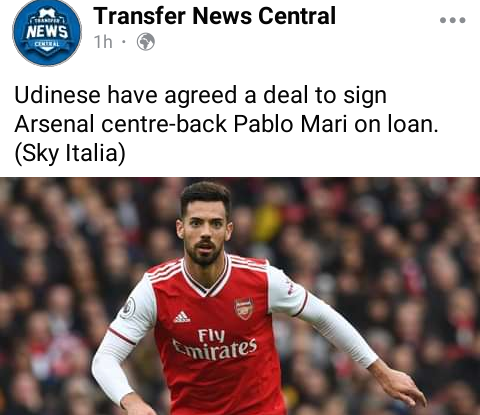Click 'agreed a deal to sign' caption text
This screenshot has width=480, height=415.
click(275, 96)
